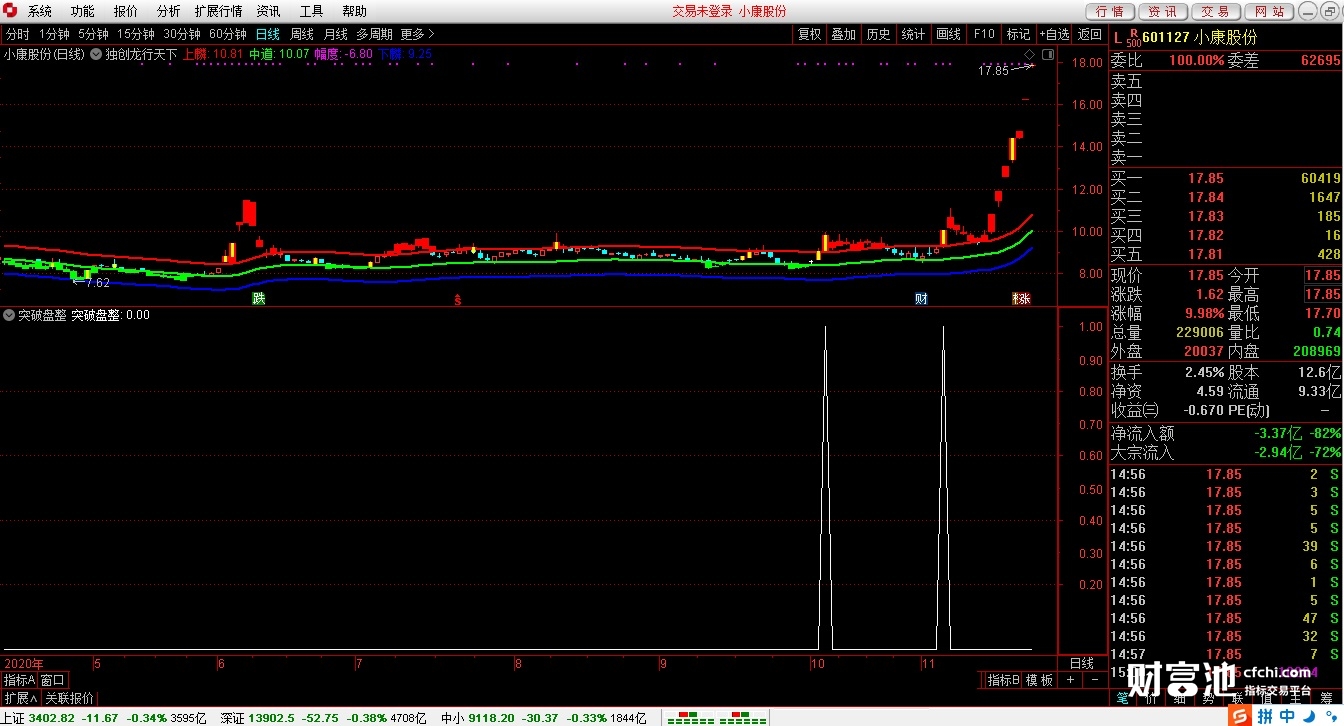Open the 模板 button
This screenshot has width=1344, height=726.
pyautogui.click(x=1040, y=680)
